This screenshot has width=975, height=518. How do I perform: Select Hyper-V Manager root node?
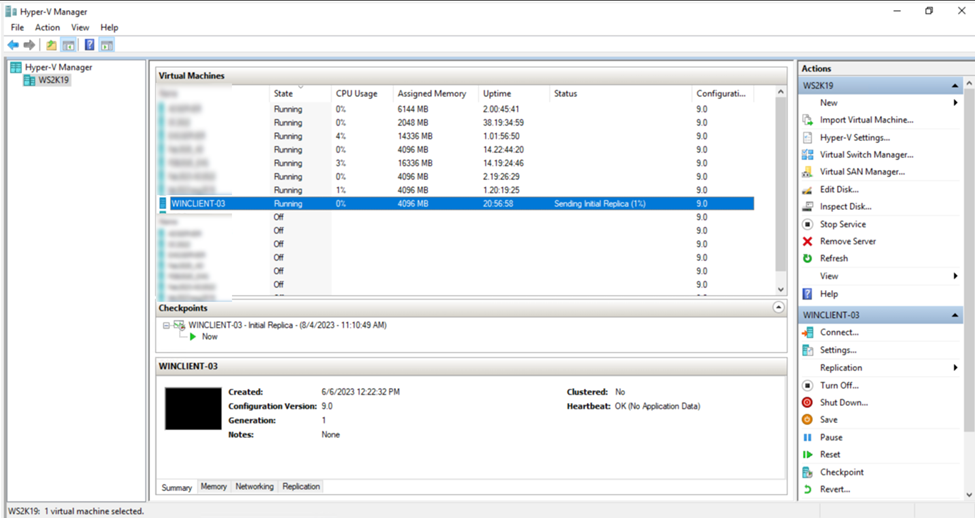(58, 67)
